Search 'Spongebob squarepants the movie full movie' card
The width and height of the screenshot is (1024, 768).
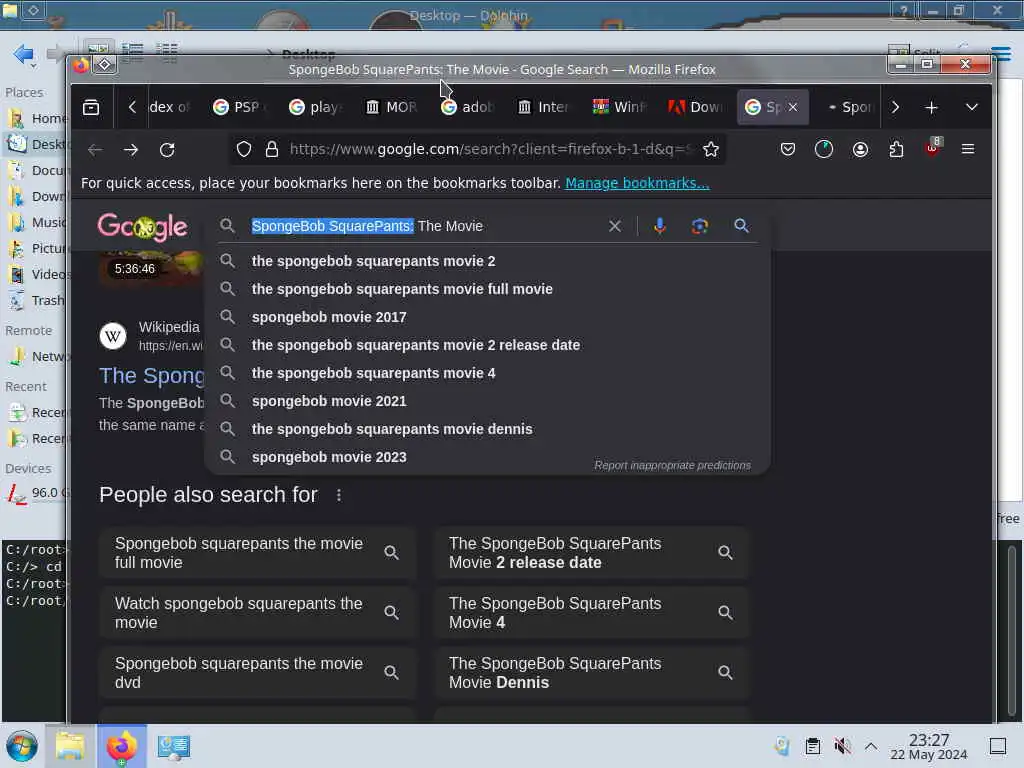(257, 553)
